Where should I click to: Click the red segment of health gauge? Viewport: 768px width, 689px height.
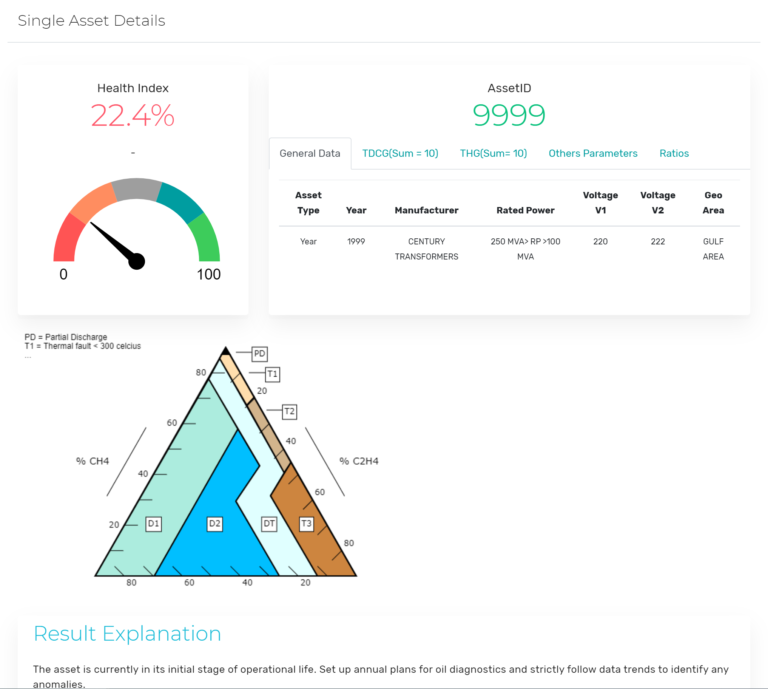point(67,240)
